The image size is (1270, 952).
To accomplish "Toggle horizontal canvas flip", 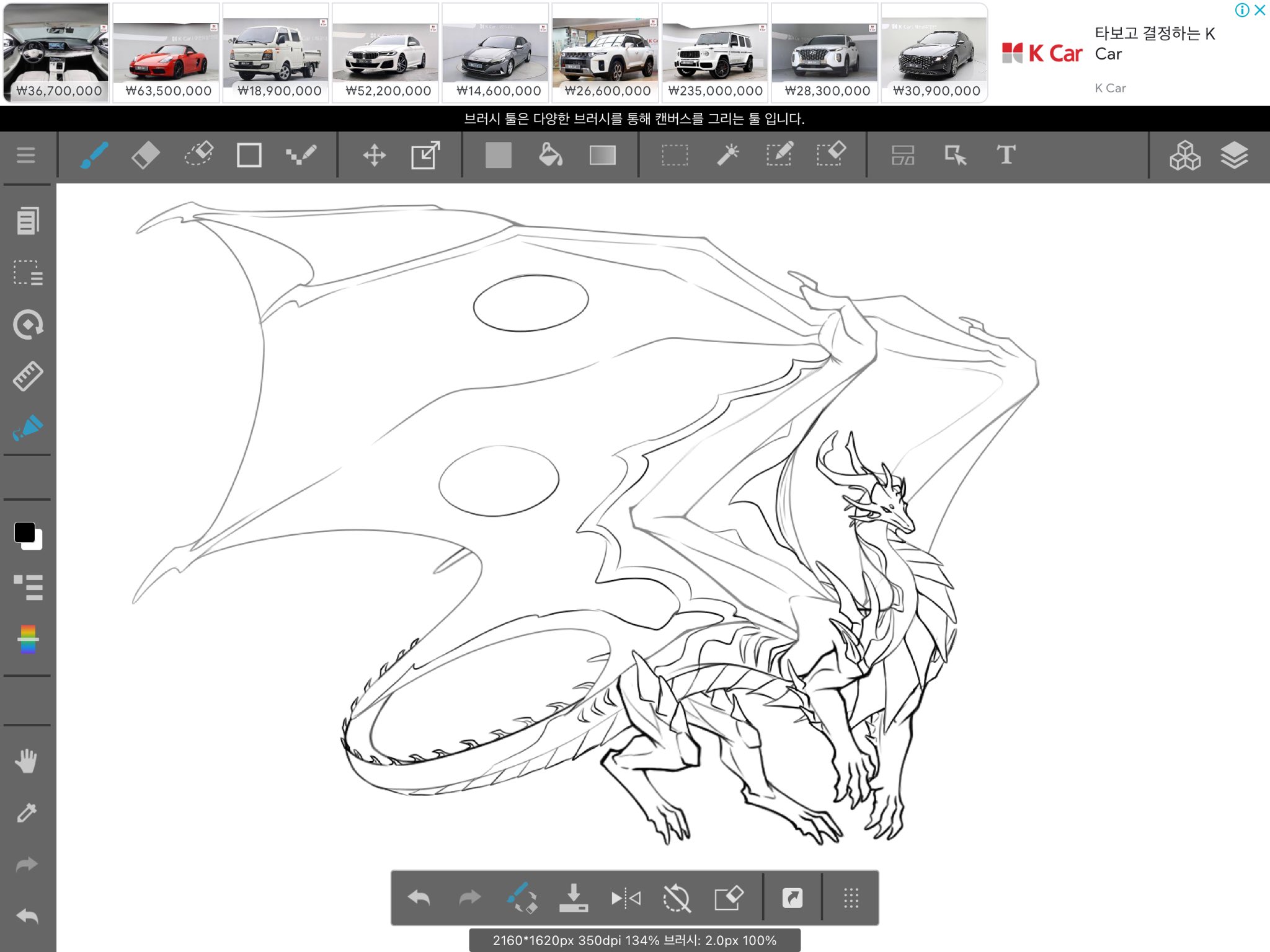I will pyautogui.click(x=626, y=898).
